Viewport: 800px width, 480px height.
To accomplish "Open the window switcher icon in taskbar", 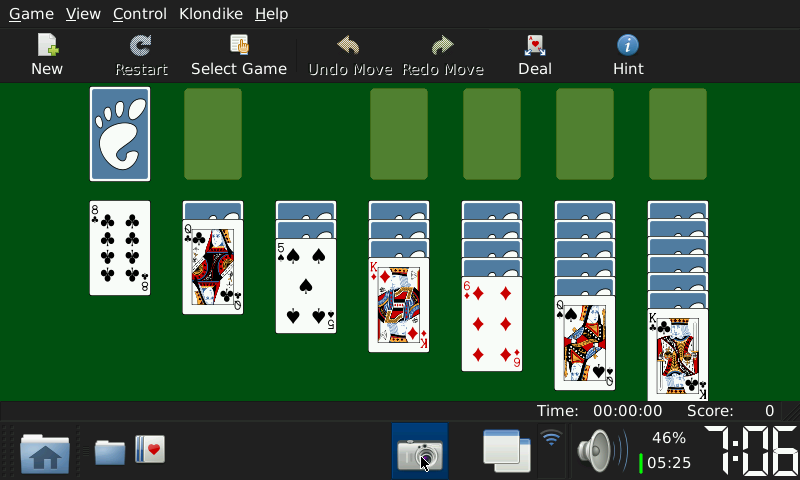I will (x=506, y=451).
